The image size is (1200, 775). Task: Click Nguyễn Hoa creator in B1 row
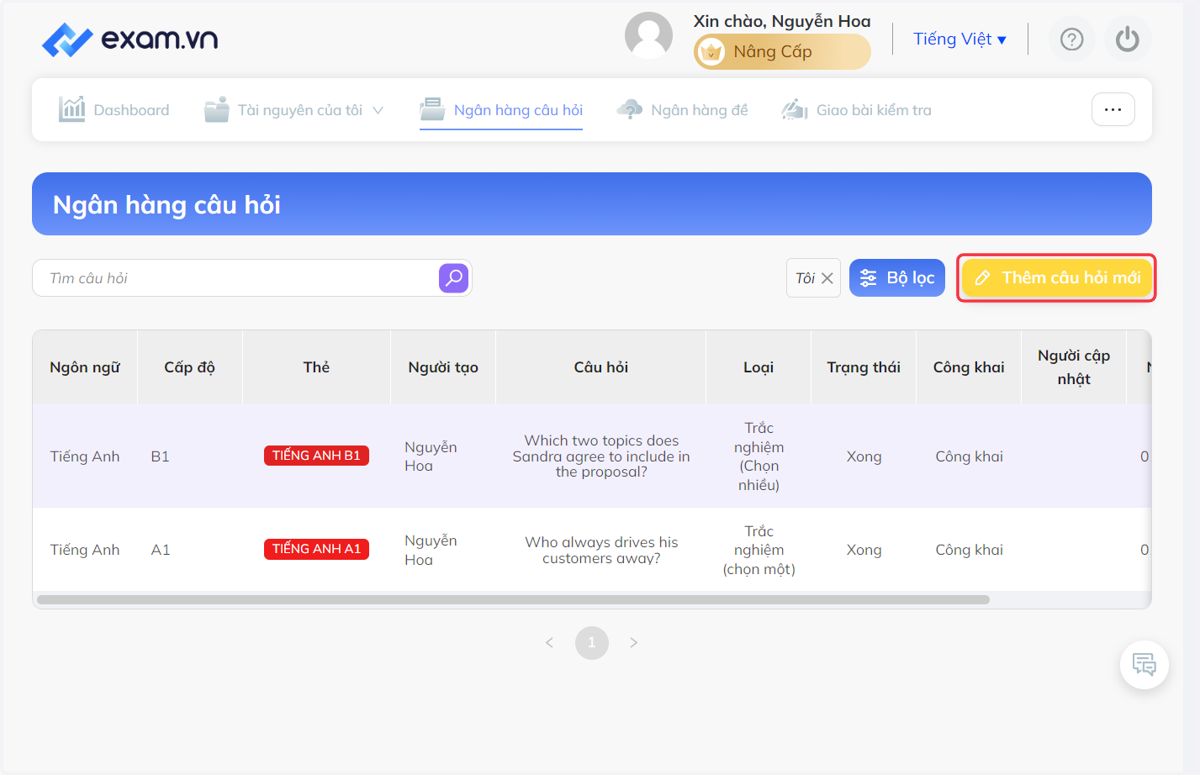(x=431, y=456)
